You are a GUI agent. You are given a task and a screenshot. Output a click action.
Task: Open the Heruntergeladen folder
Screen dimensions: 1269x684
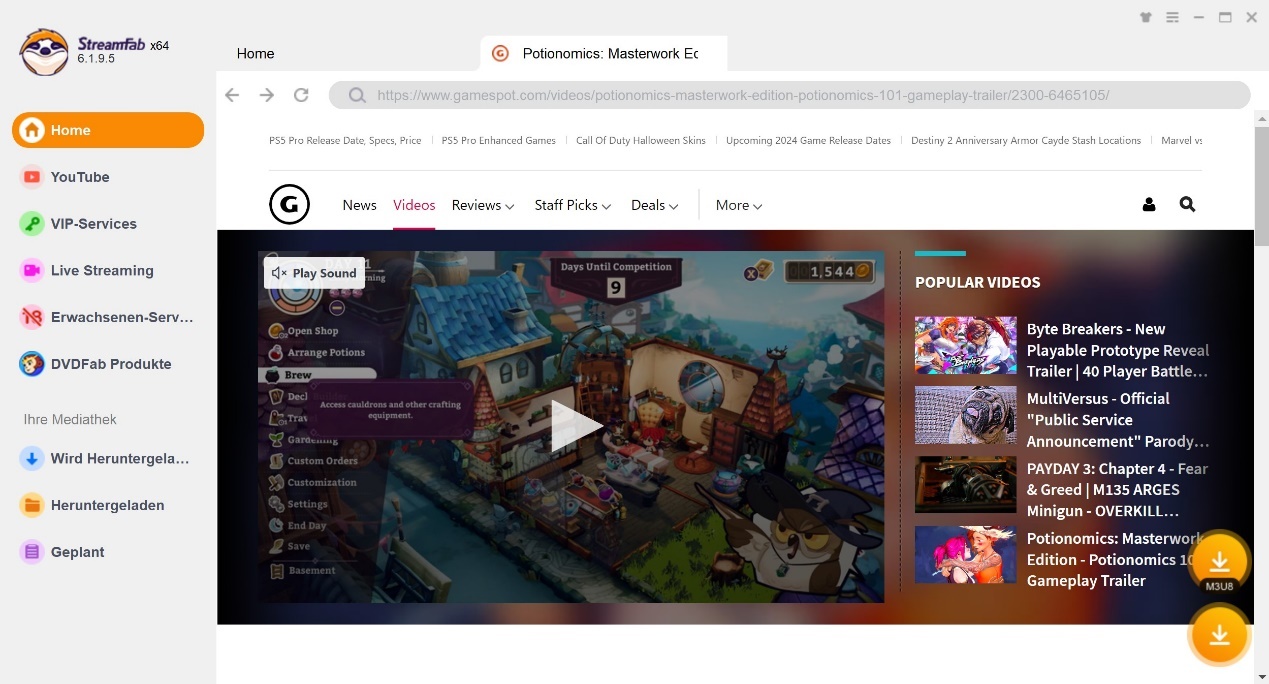click(x=108, y=505)
